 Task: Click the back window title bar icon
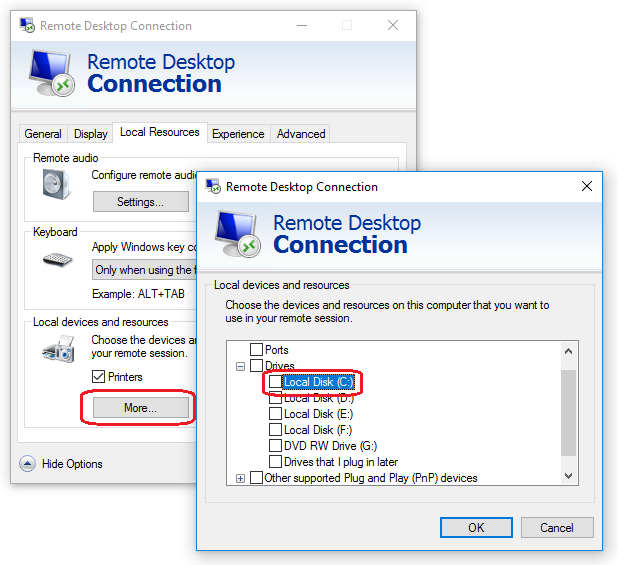point(26,25)
